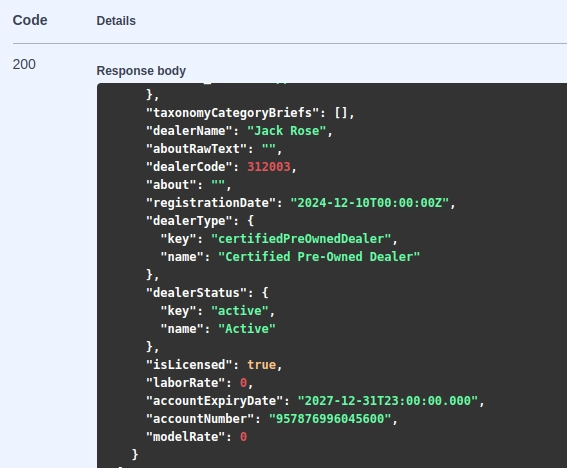Click the accountNumber key
The height and width of the screenshot is (468, 567).
click(200, 419)
